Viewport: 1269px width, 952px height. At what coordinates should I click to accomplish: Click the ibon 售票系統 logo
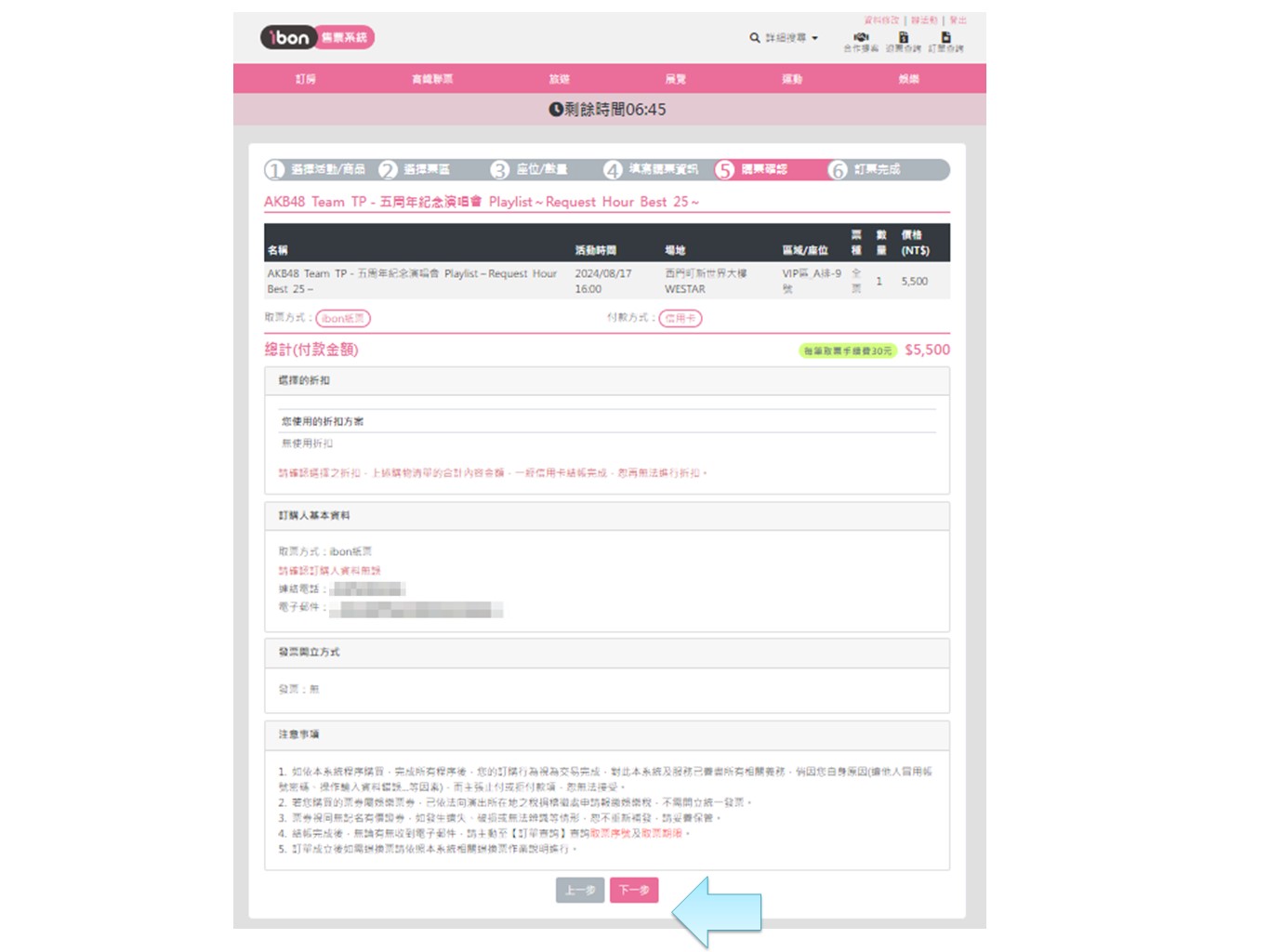(x=317, y=37)
